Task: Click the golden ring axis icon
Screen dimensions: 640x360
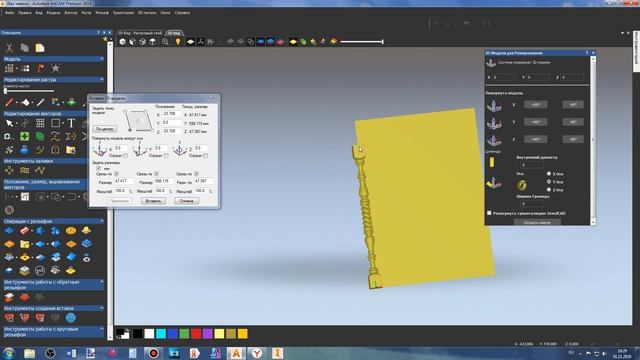Action: (522, 186)
